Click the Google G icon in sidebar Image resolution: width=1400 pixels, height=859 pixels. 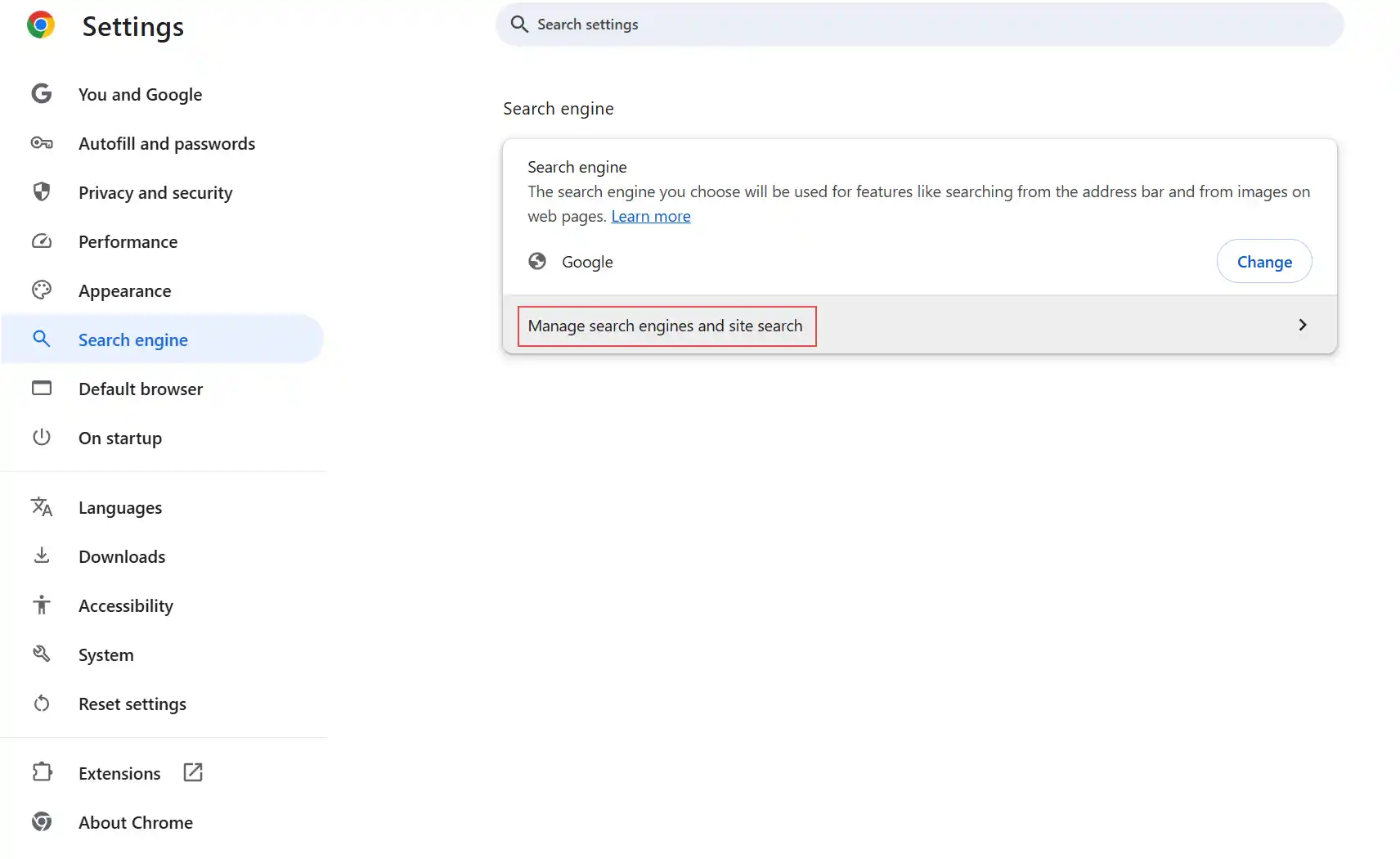tap(42, 94)
